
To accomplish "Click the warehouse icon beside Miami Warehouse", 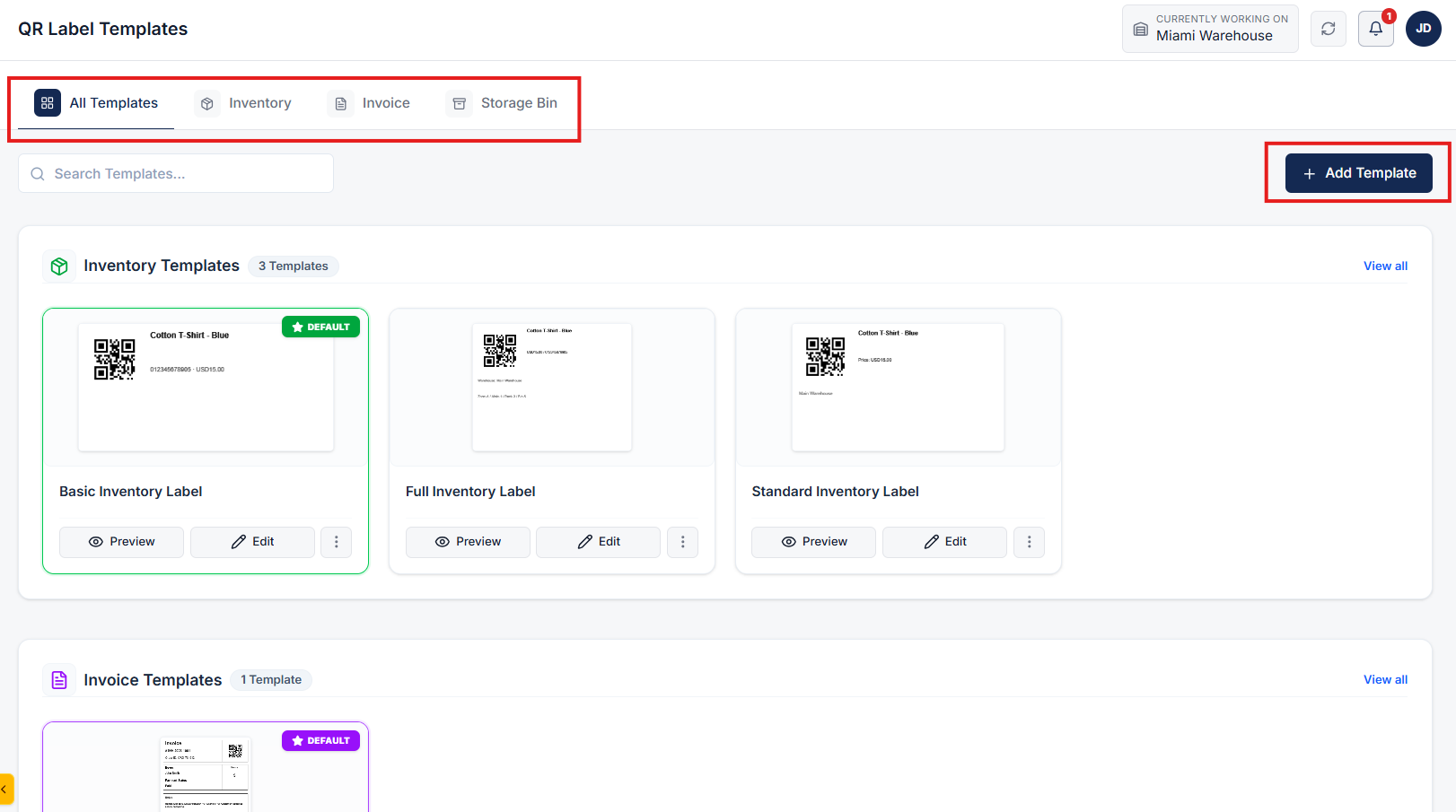I will pos(1140,30).
